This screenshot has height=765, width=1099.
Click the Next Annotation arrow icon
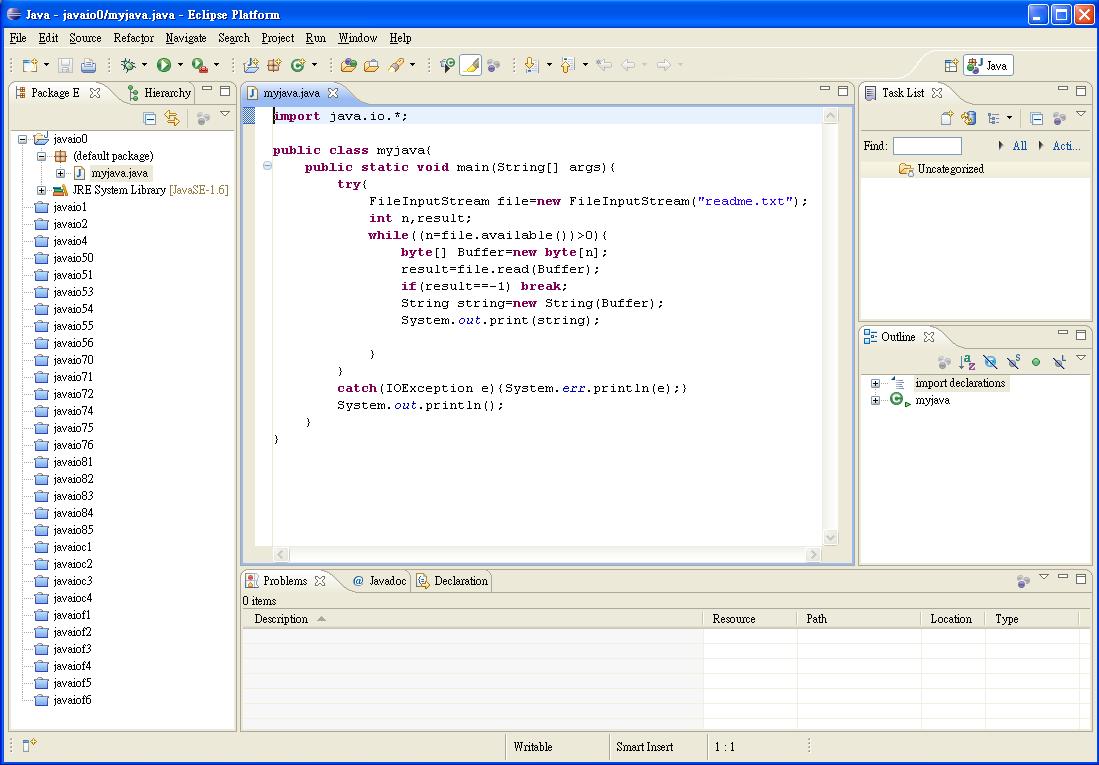click(531, 65)
